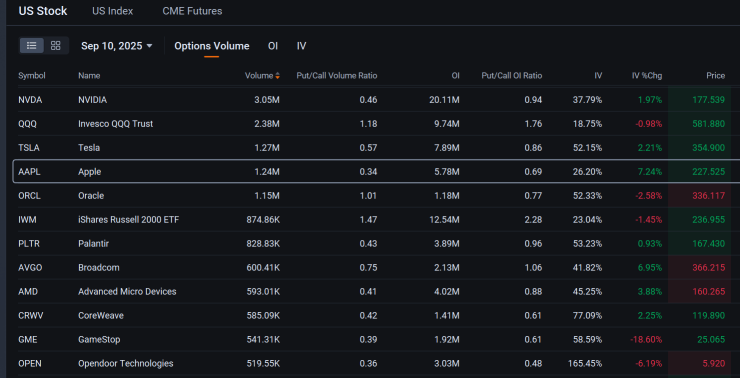Click Apple's price 227.525

pos(708,172)
